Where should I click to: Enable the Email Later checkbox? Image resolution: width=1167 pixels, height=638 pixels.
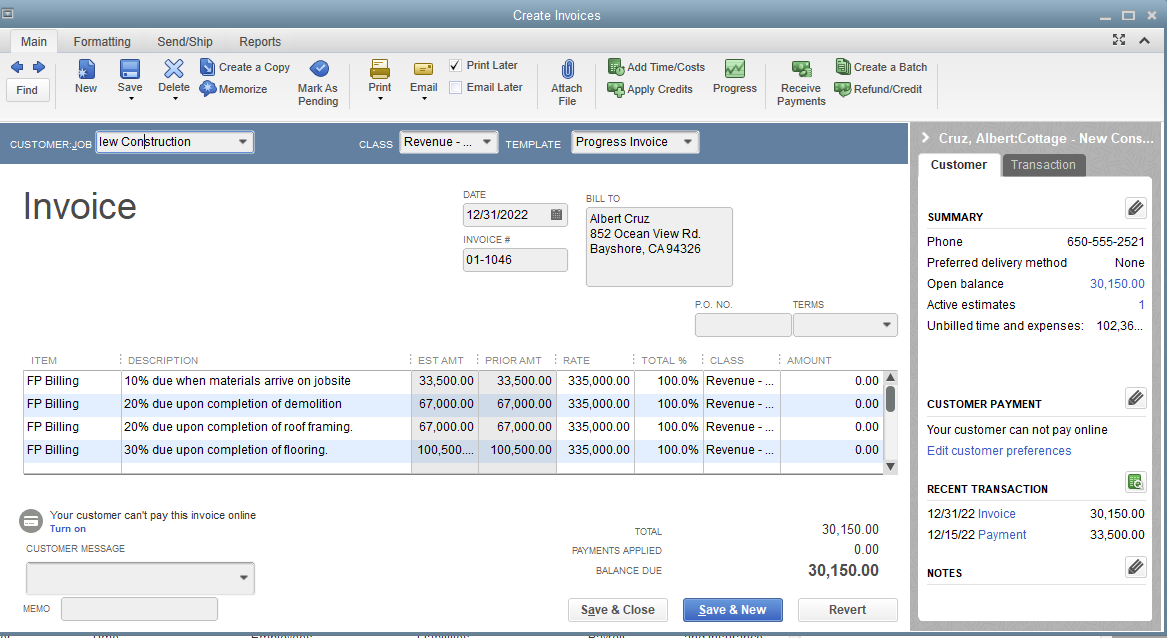tap(455, 86)
